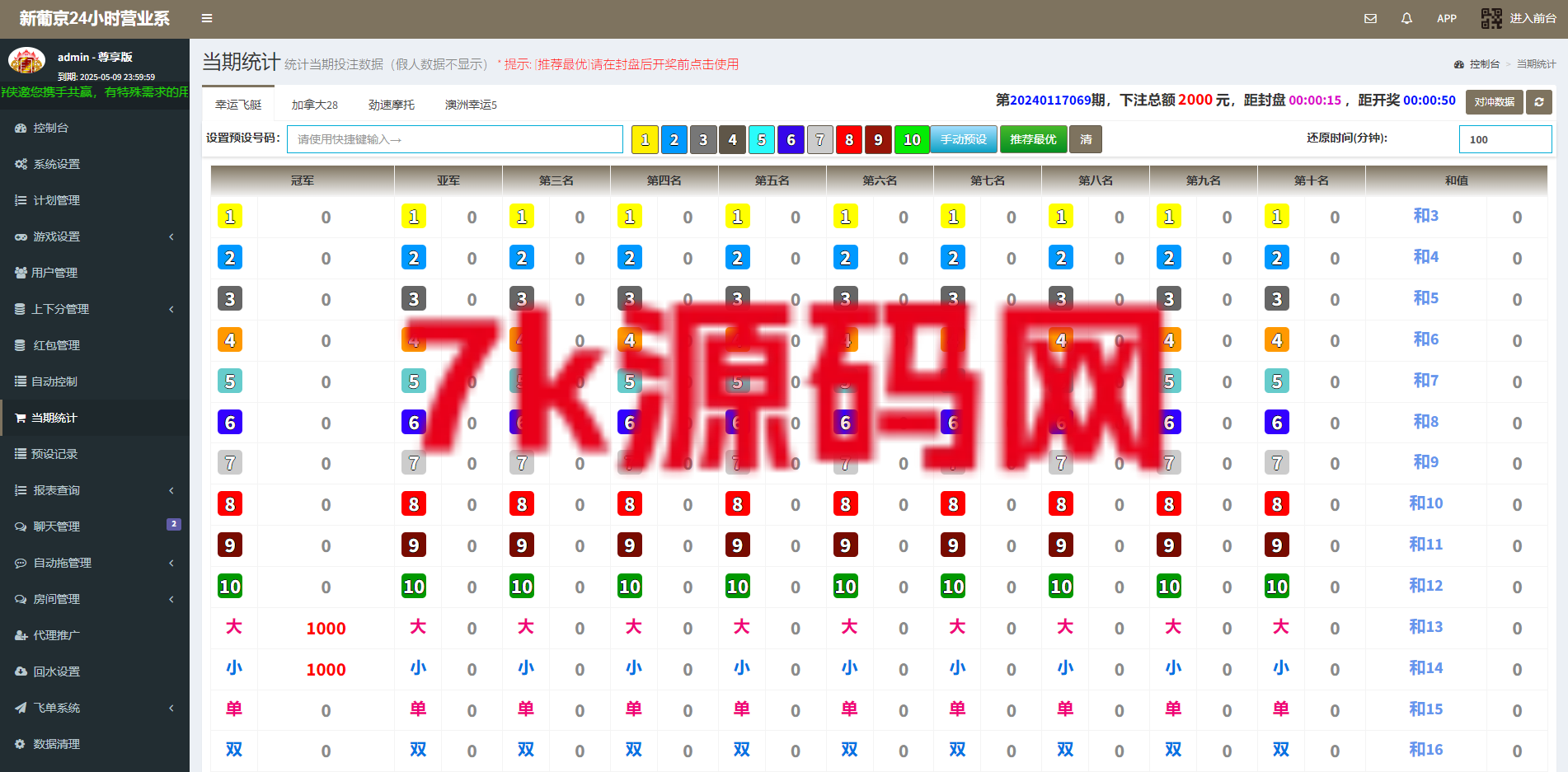Expand the 报表查询 submenu chevron

coord(171,490)
